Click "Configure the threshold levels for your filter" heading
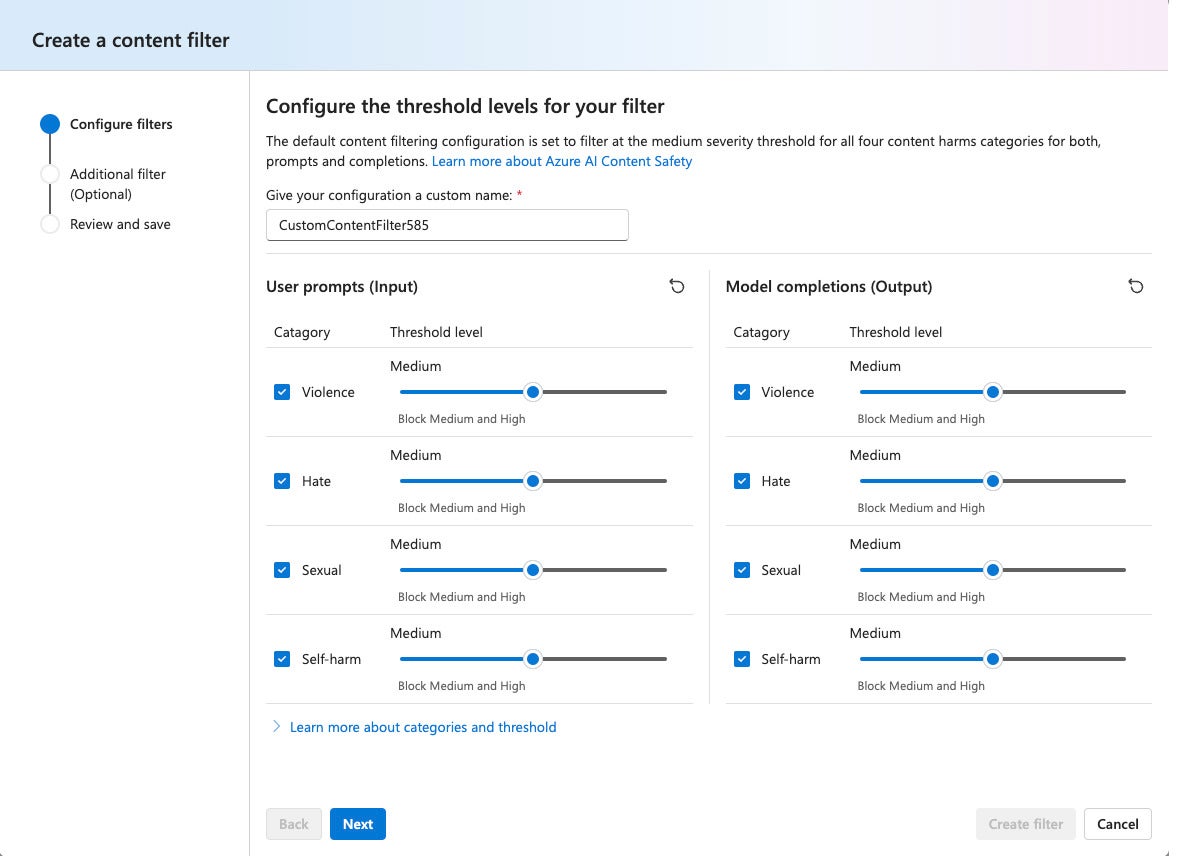This screenshot has width=1200, height=856. coord(465,106)
